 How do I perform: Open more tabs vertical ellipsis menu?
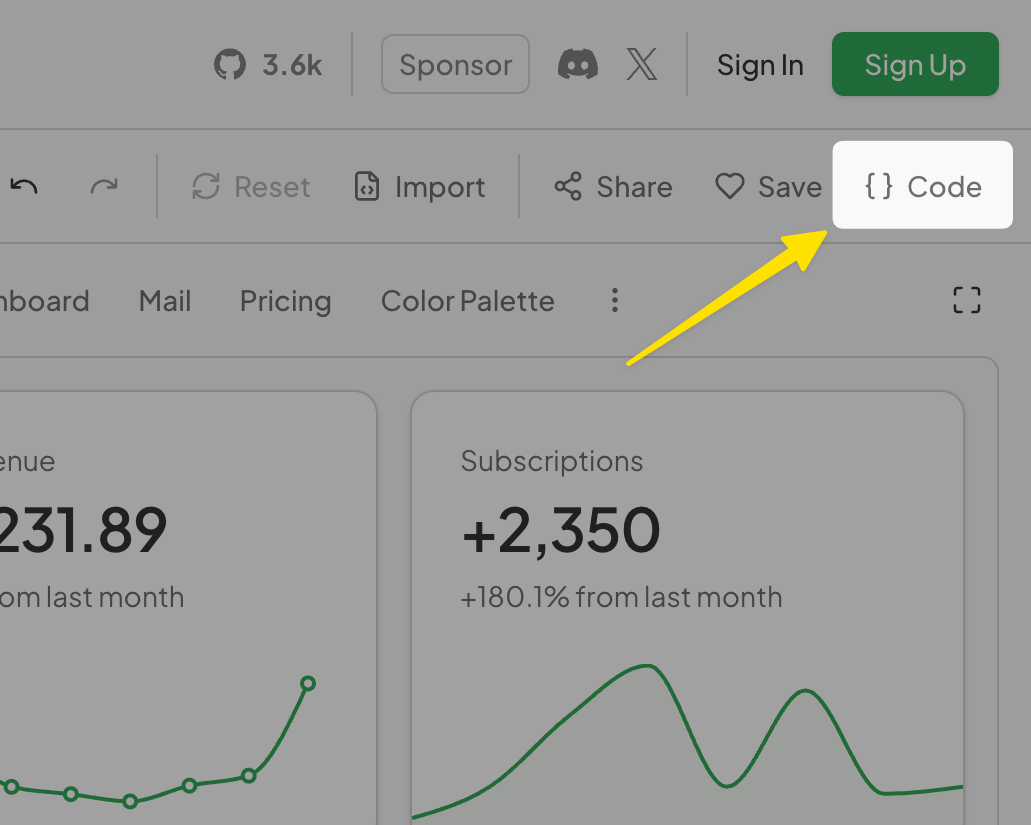(x=615, y=300)
